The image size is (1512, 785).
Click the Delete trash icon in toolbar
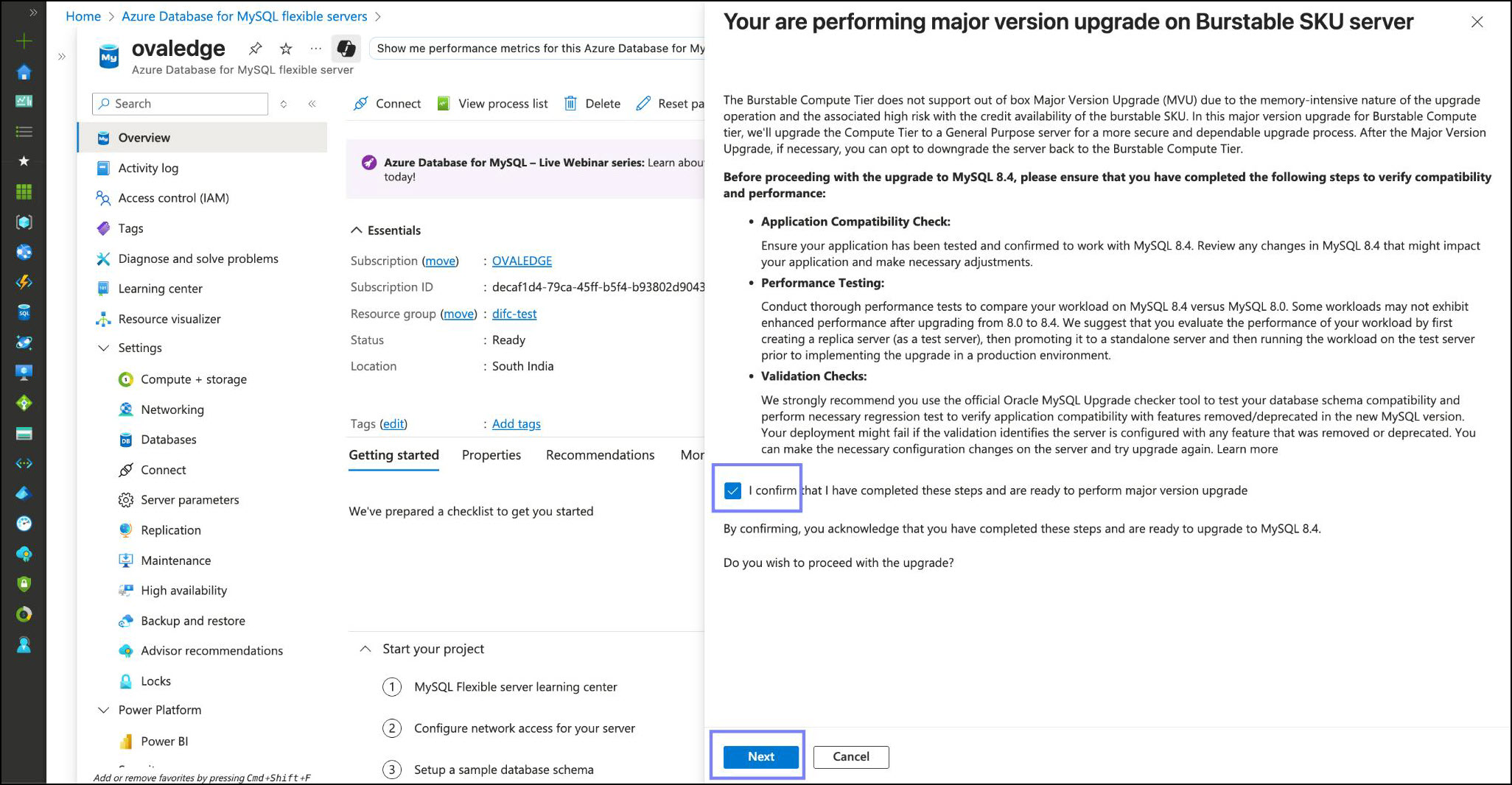click(x=570, y=104)
